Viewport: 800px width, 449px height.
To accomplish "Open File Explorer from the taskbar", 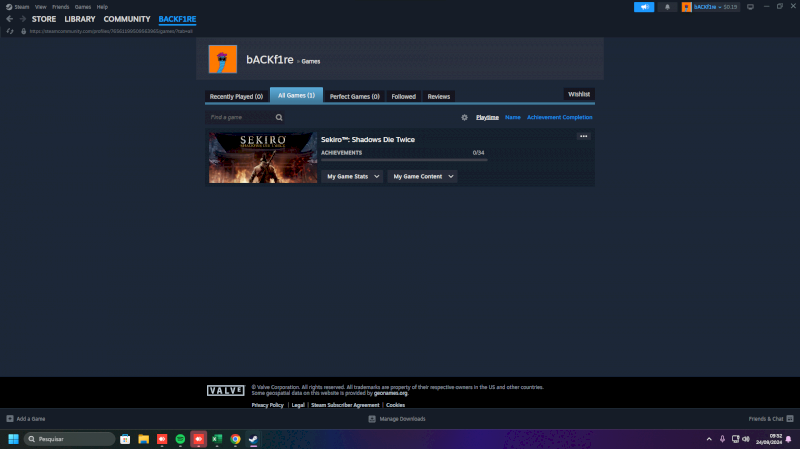I will pos(143,439).
